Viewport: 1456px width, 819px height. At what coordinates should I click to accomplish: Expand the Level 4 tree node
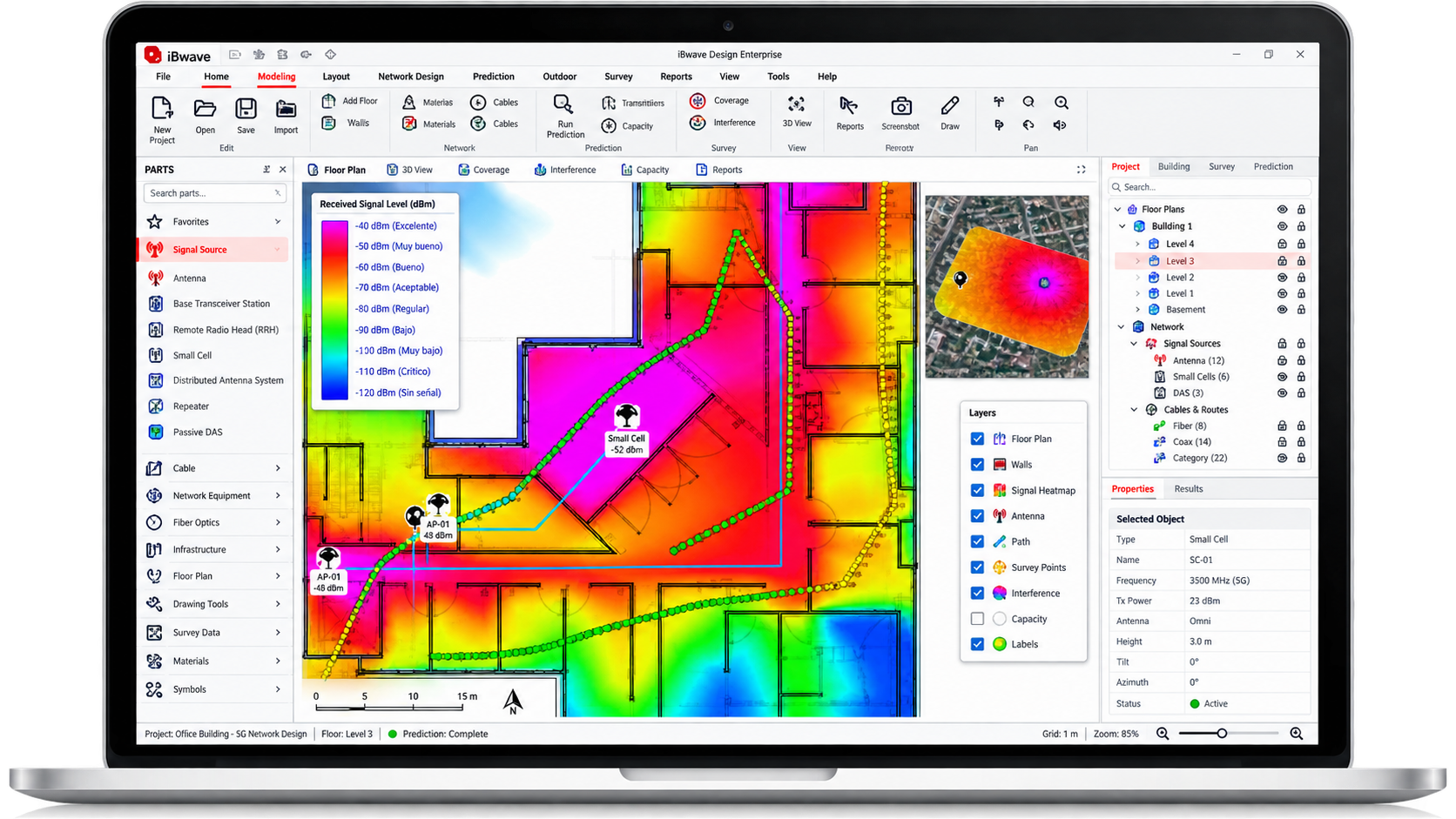click(1138, 245)
